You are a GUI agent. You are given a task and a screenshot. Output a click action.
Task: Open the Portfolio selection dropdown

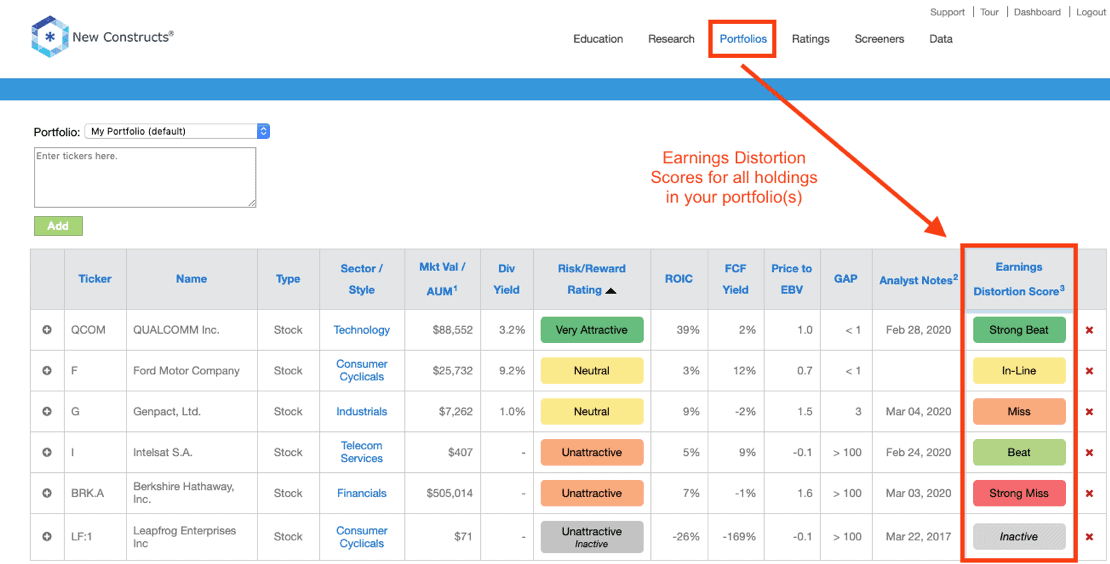[x=177, y=131]
